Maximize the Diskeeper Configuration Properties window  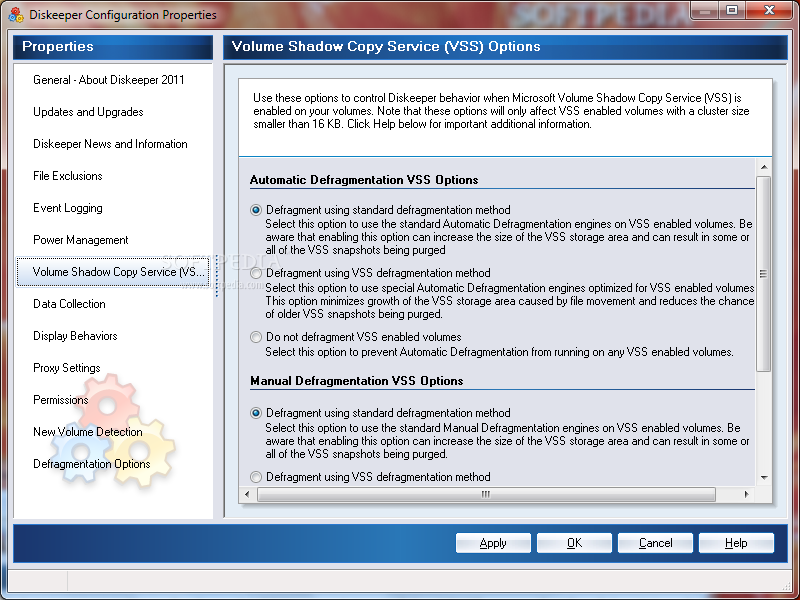[x=732, y=10]
